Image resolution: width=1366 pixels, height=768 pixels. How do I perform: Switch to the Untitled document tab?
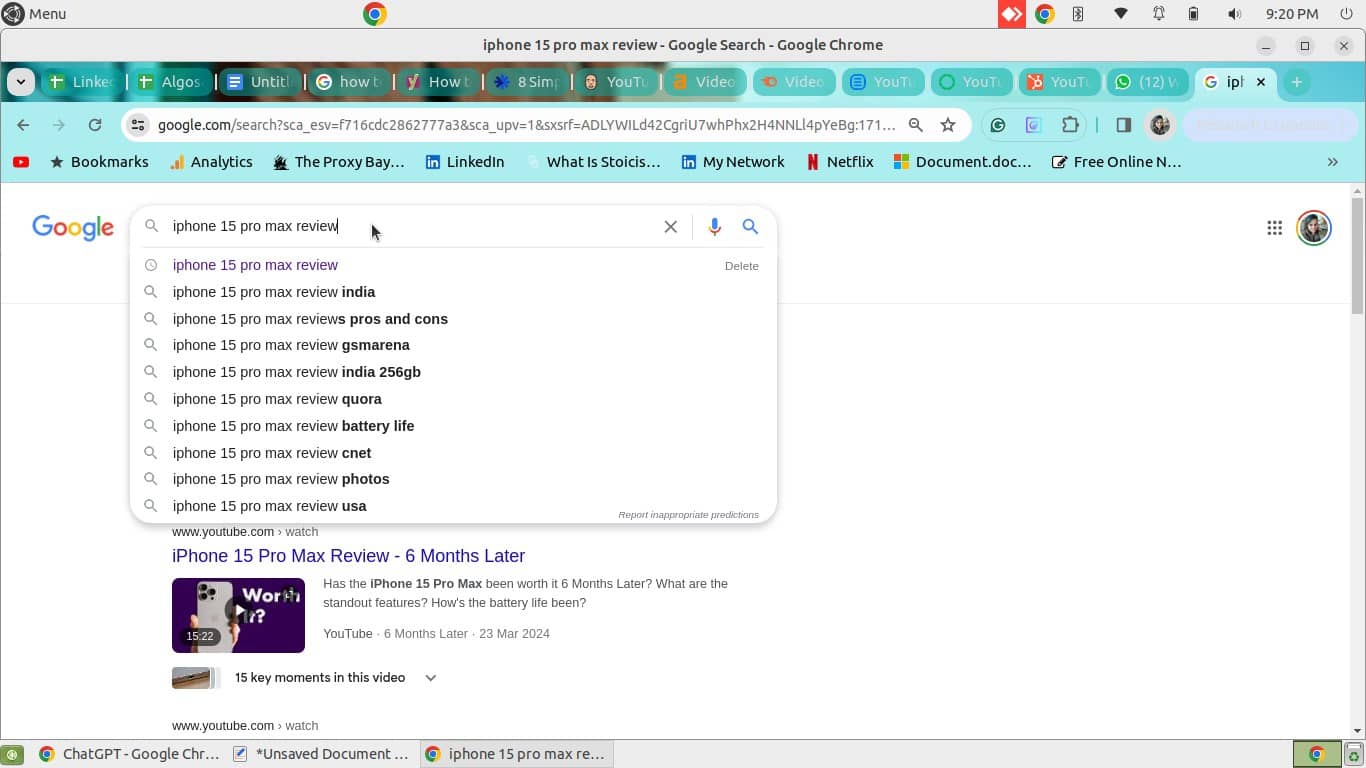pyautogui.click(x=258, y=82)
